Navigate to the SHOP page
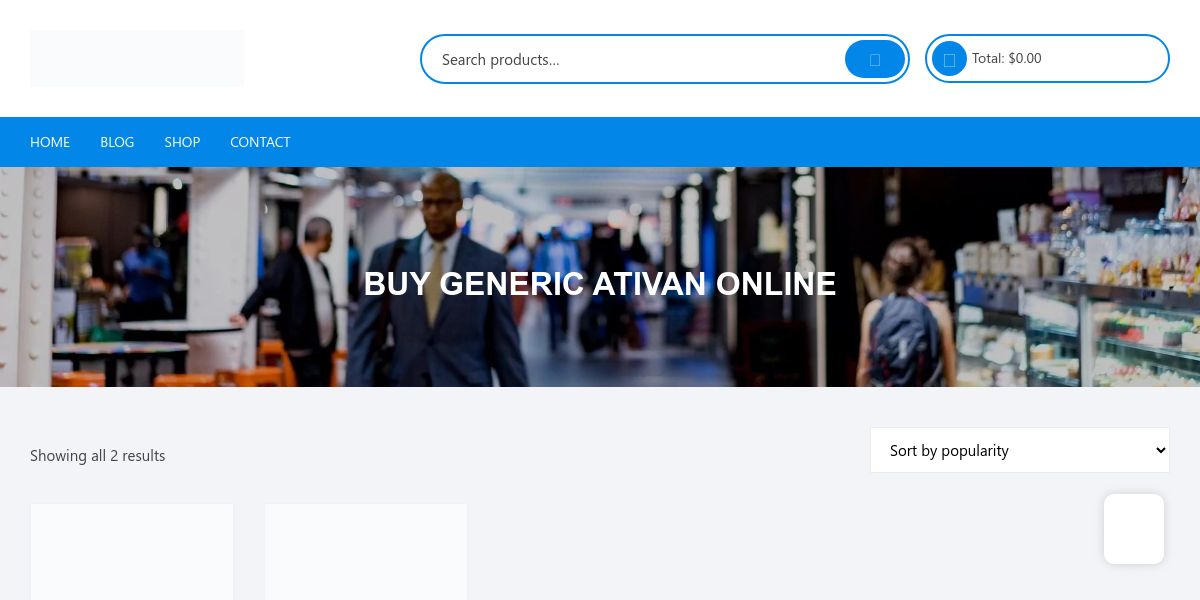 [x=182, y=142]
